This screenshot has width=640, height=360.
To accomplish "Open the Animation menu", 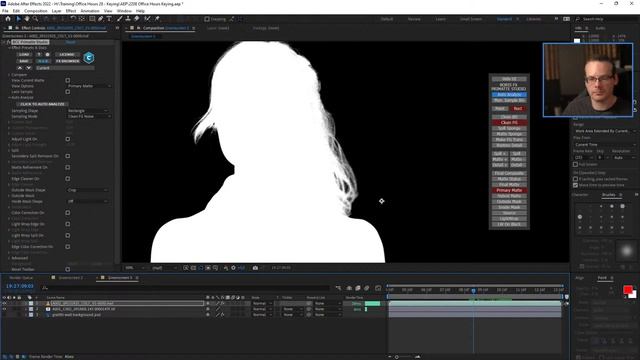I will (x=90, y=11).
